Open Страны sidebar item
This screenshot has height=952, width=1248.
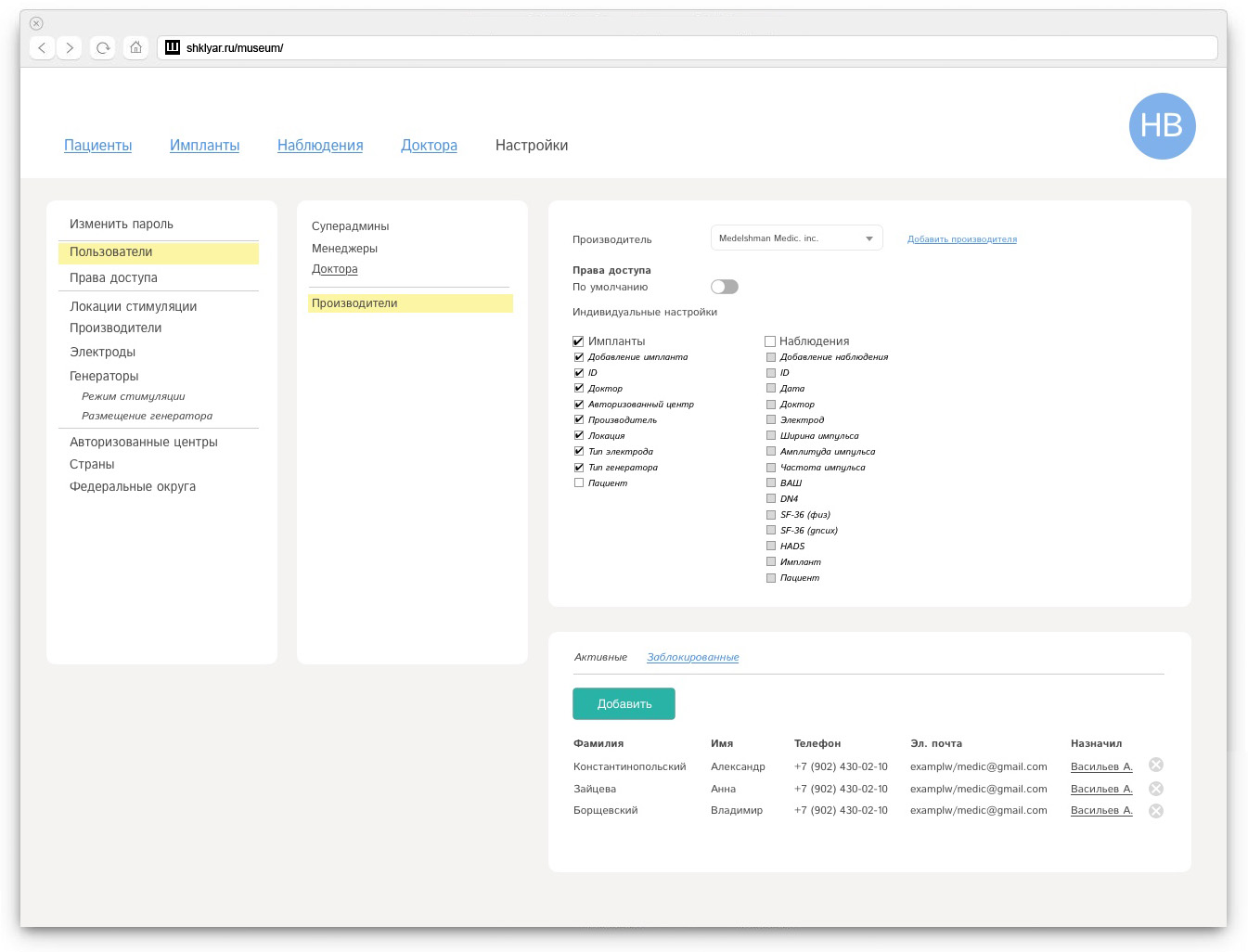92,465
